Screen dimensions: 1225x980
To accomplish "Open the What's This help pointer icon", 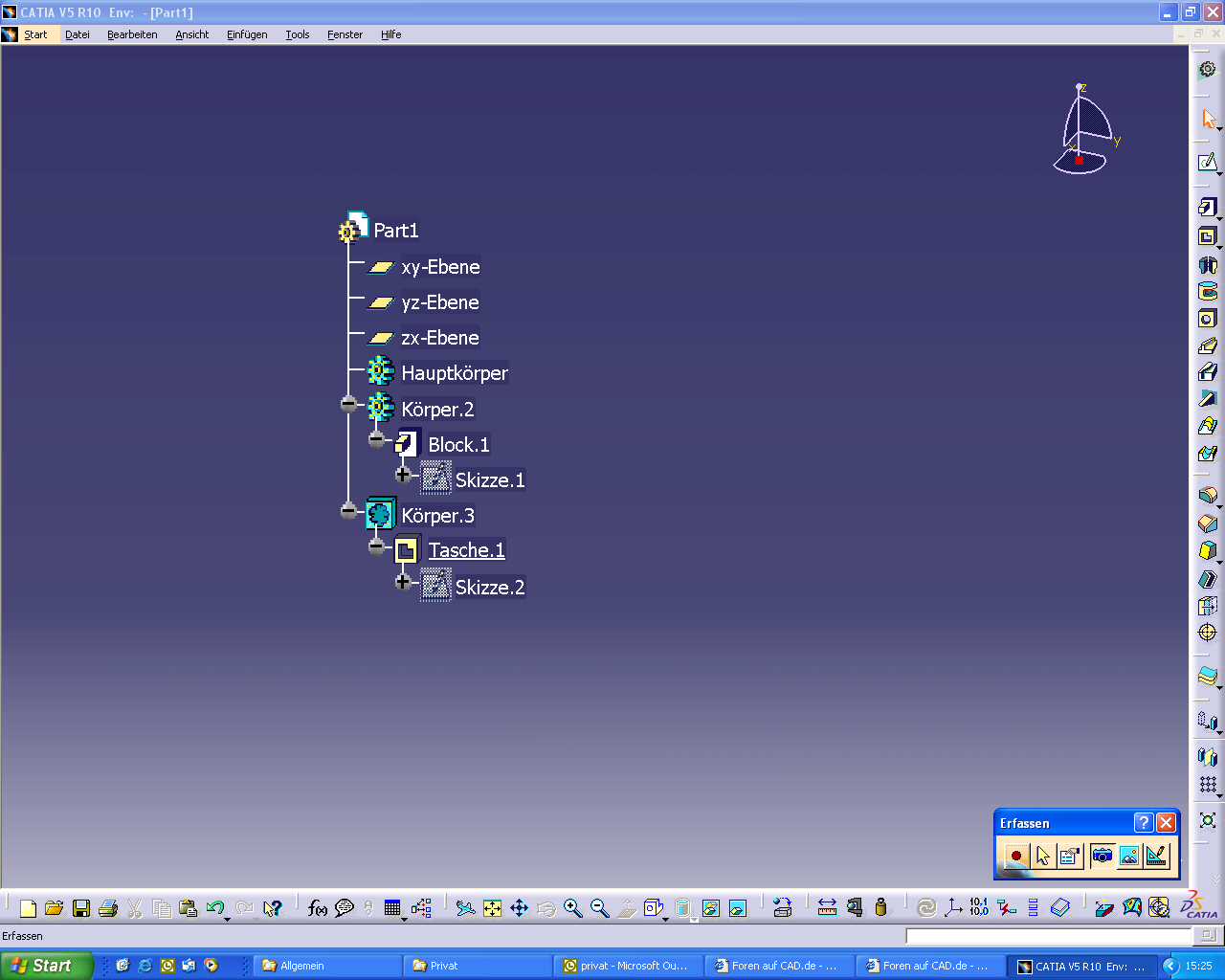I will (x=274, y=908).
